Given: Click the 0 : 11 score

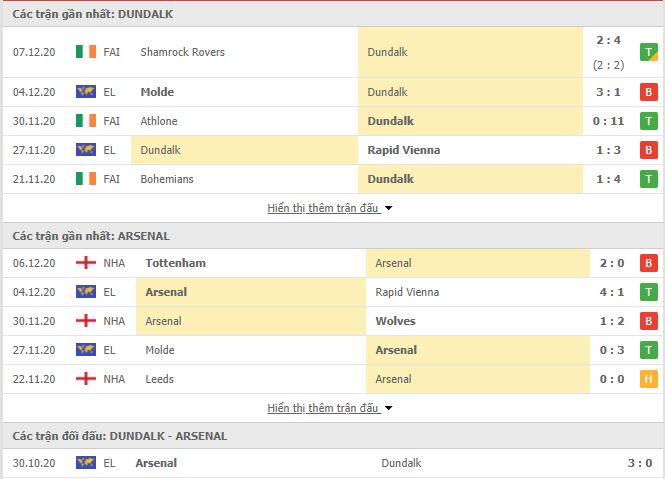Looking at the screenshot, I should 608,121.
